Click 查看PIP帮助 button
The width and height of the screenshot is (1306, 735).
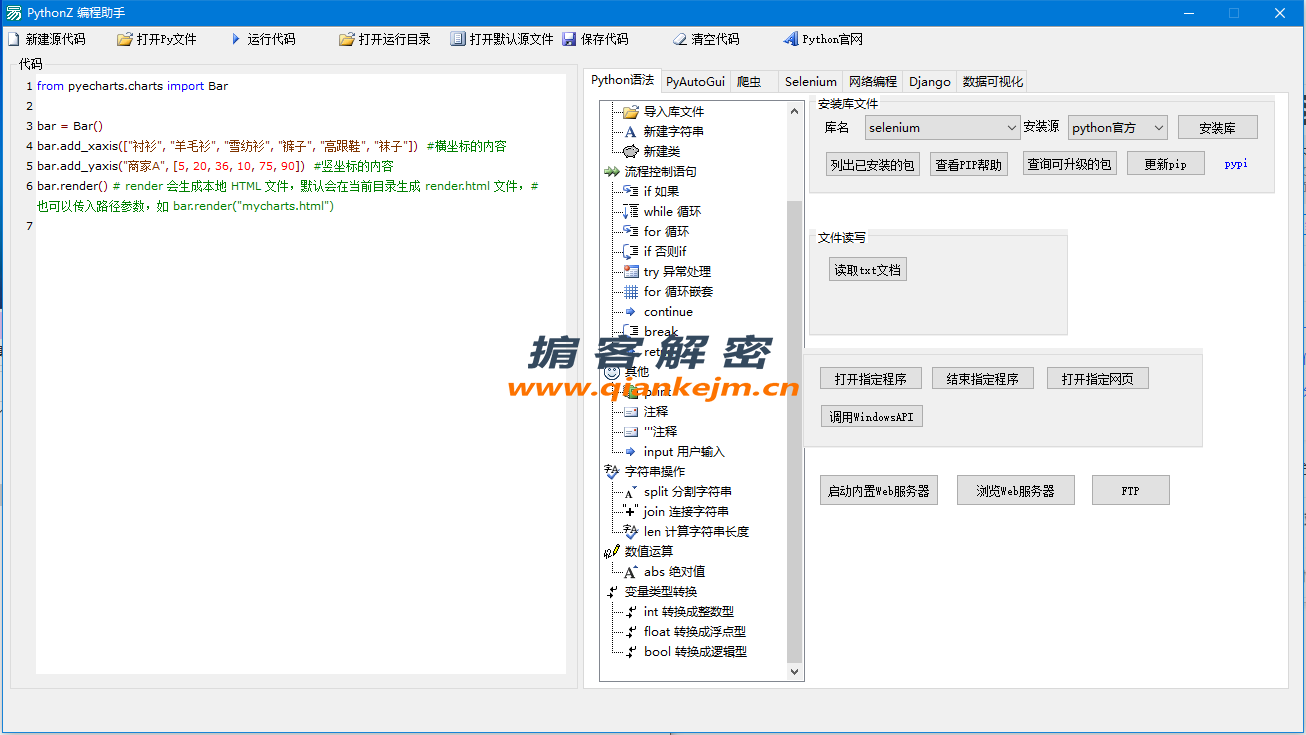[x=968, y=165]
